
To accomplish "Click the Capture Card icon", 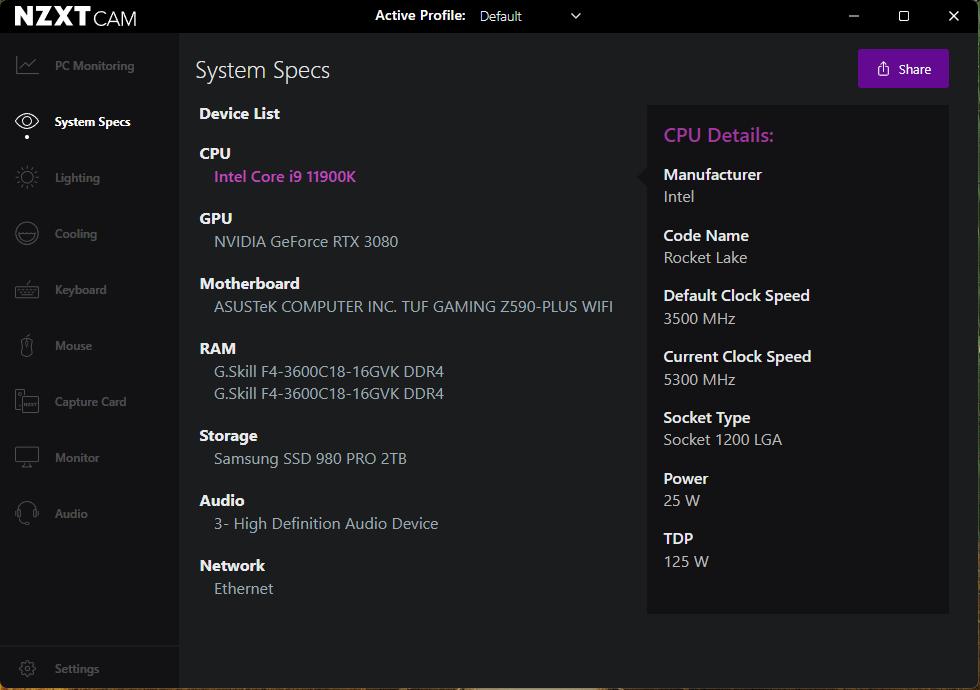I will [27, 401].
